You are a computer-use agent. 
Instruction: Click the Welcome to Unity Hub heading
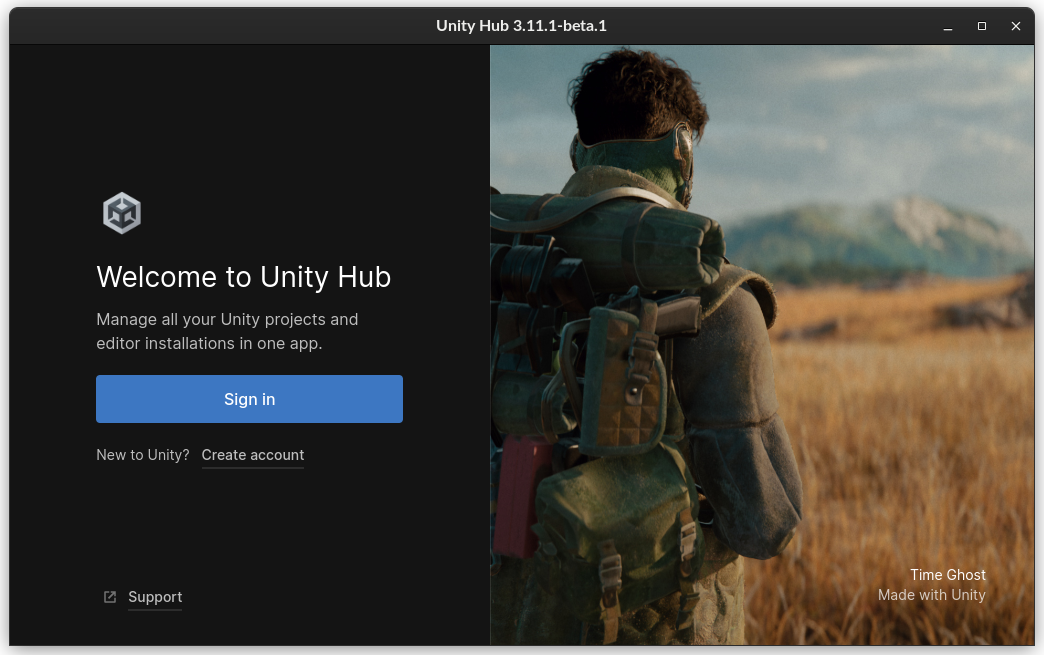point(243,277)
